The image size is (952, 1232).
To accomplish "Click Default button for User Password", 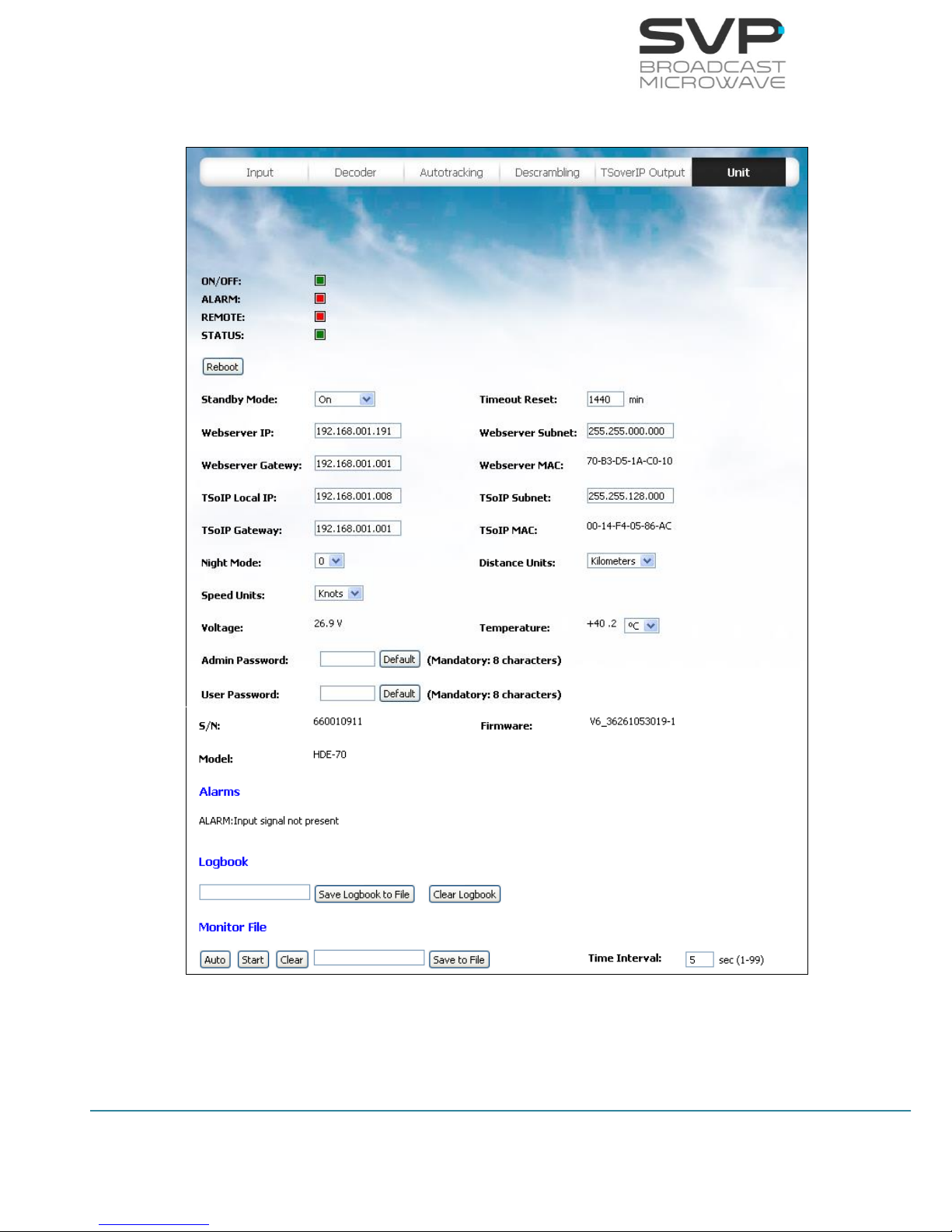I will pyautogui.click(x=399, y=693).
